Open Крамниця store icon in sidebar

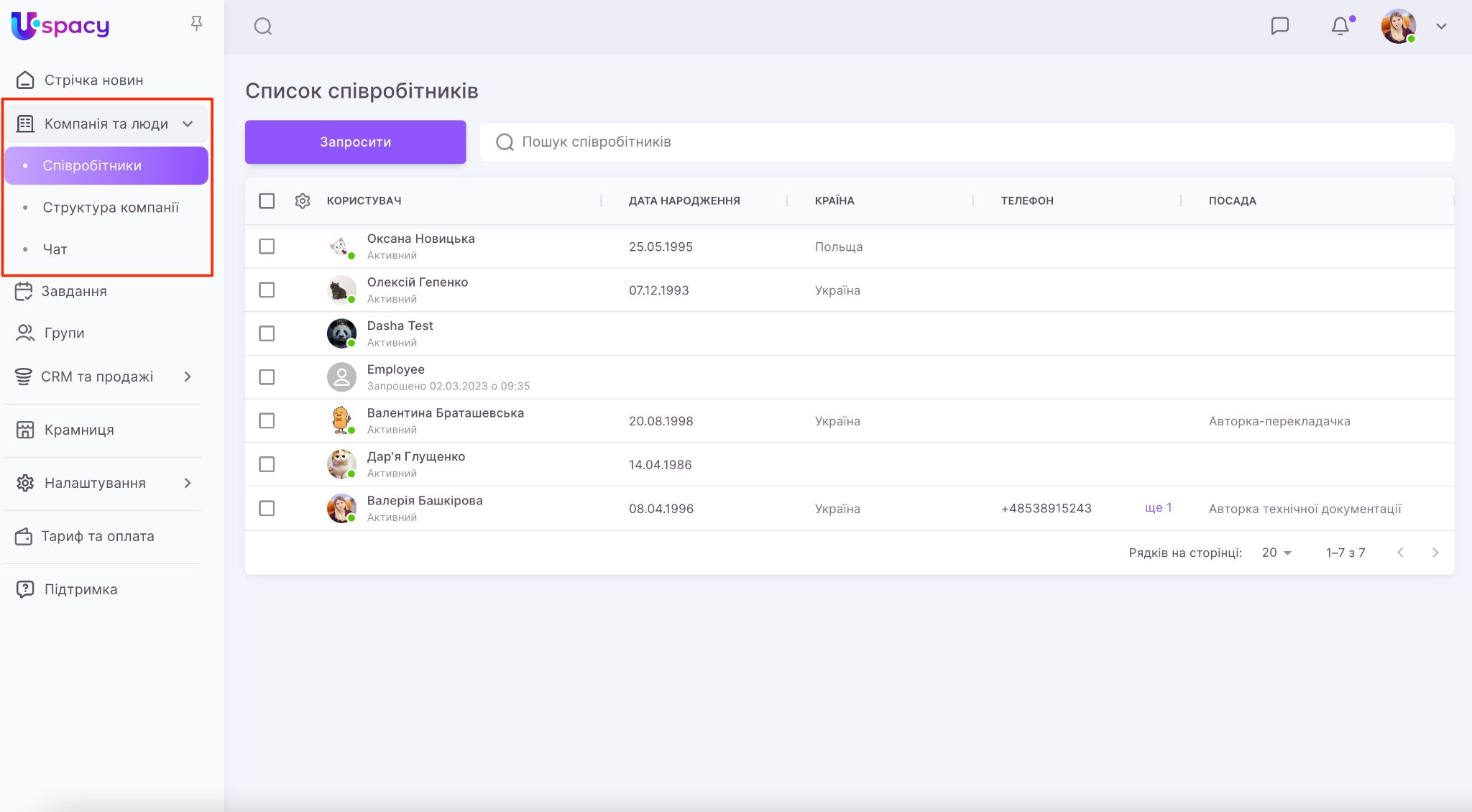coord(25,430)
